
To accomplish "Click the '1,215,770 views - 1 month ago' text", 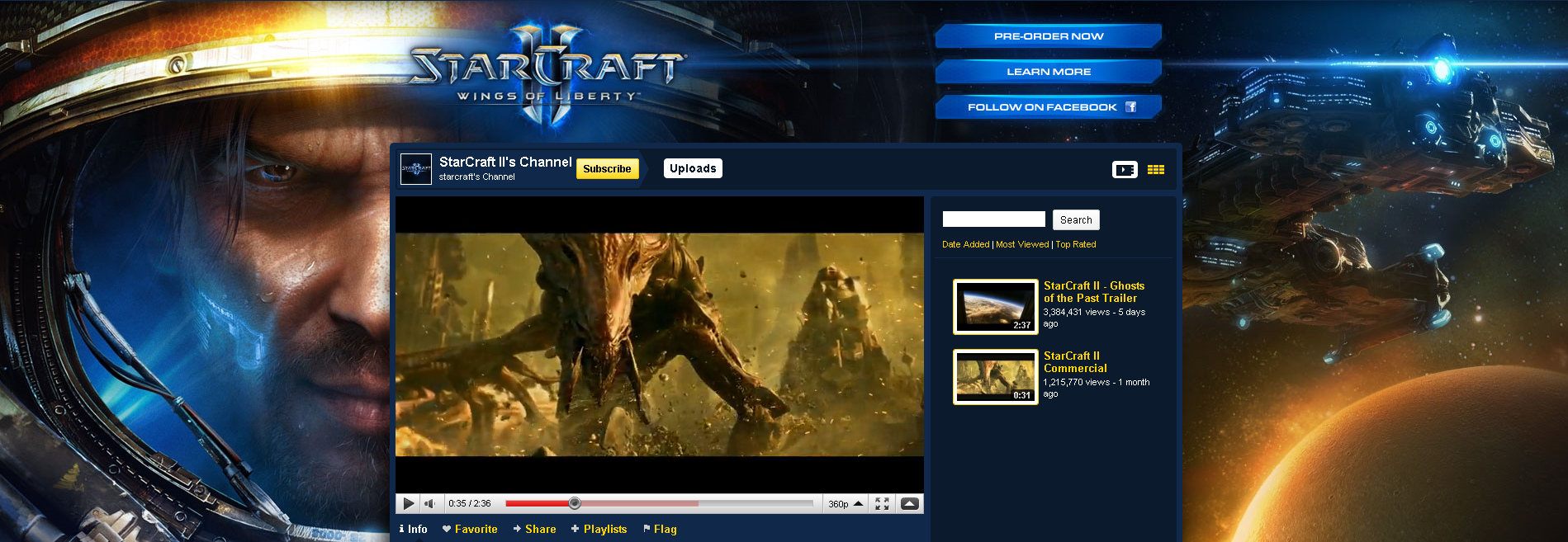I will tap(1097, 388).
